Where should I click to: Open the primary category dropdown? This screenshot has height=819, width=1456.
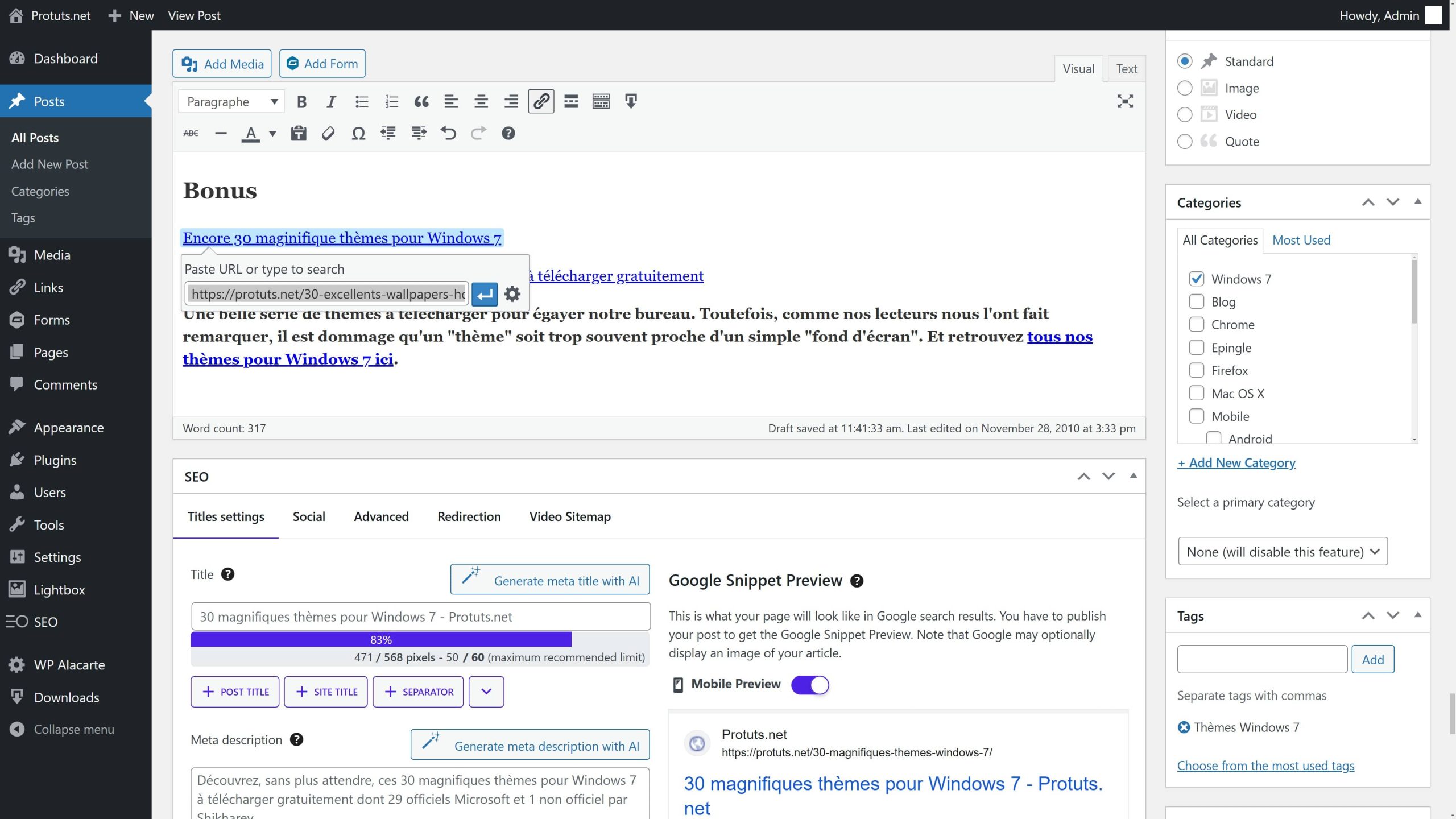1283,551
